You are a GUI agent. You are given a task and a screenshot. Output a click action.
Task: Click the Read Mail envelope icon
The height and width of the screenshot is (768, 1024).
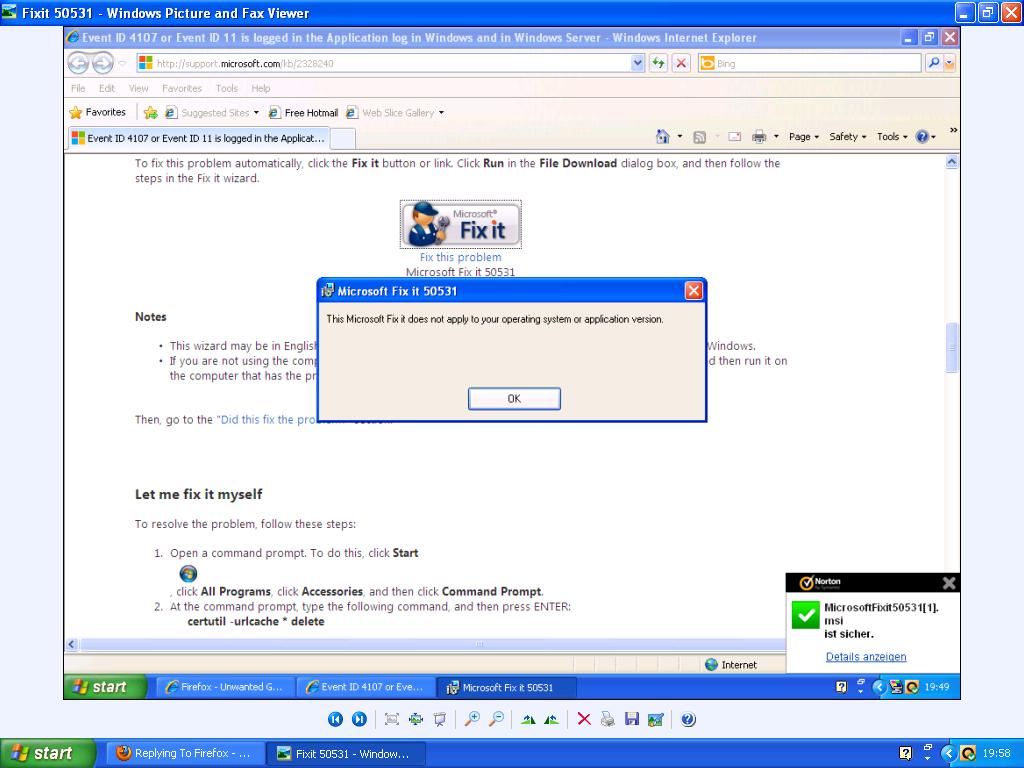[735, 136]
